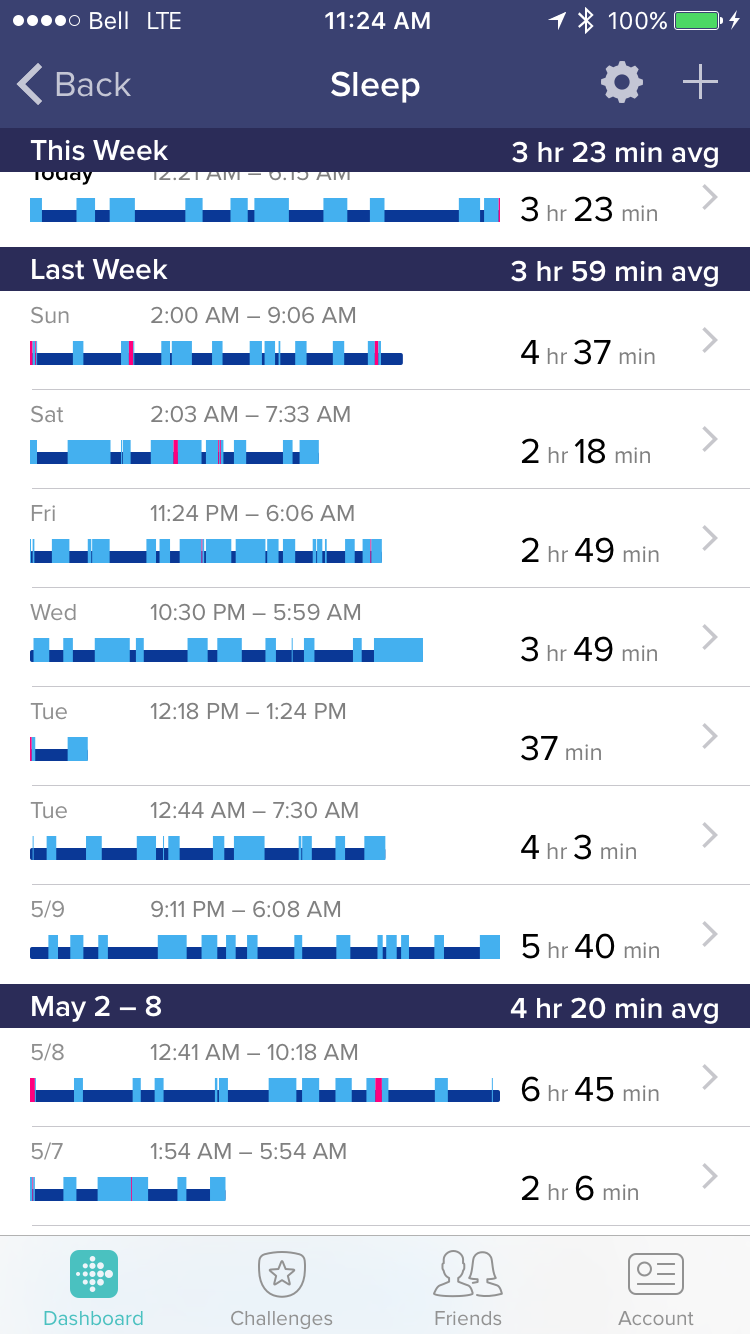Add a new sleep log with plus

point(700,83)
